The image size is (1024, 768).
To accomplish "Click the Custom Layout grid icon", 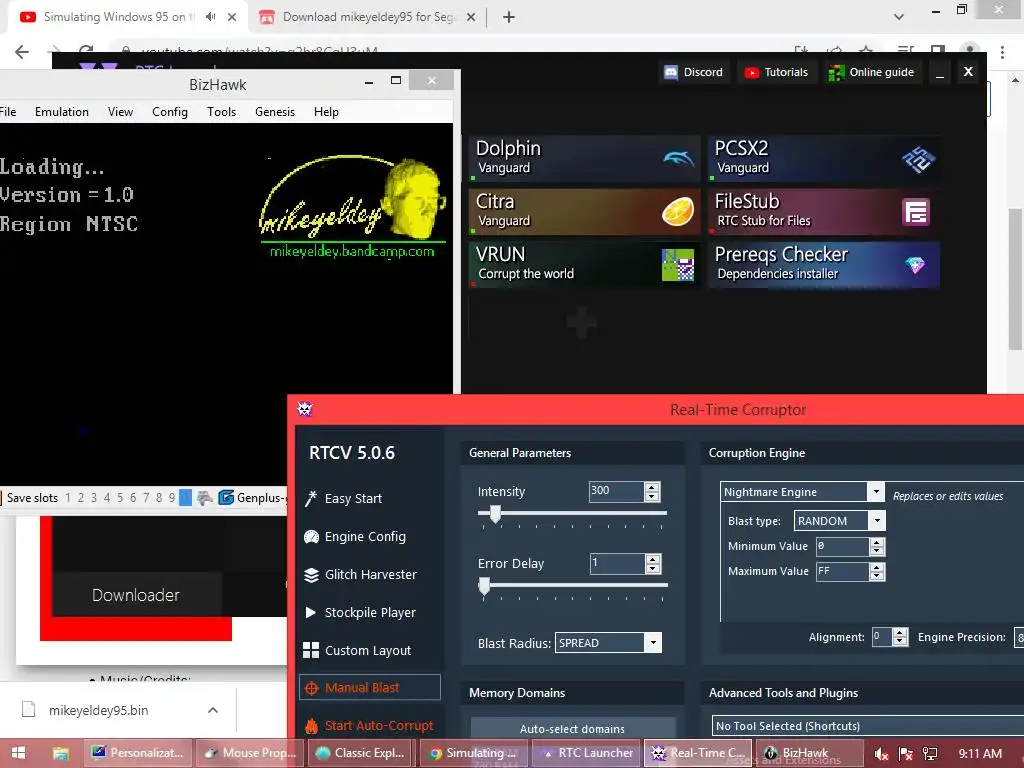I will point(311,650).
